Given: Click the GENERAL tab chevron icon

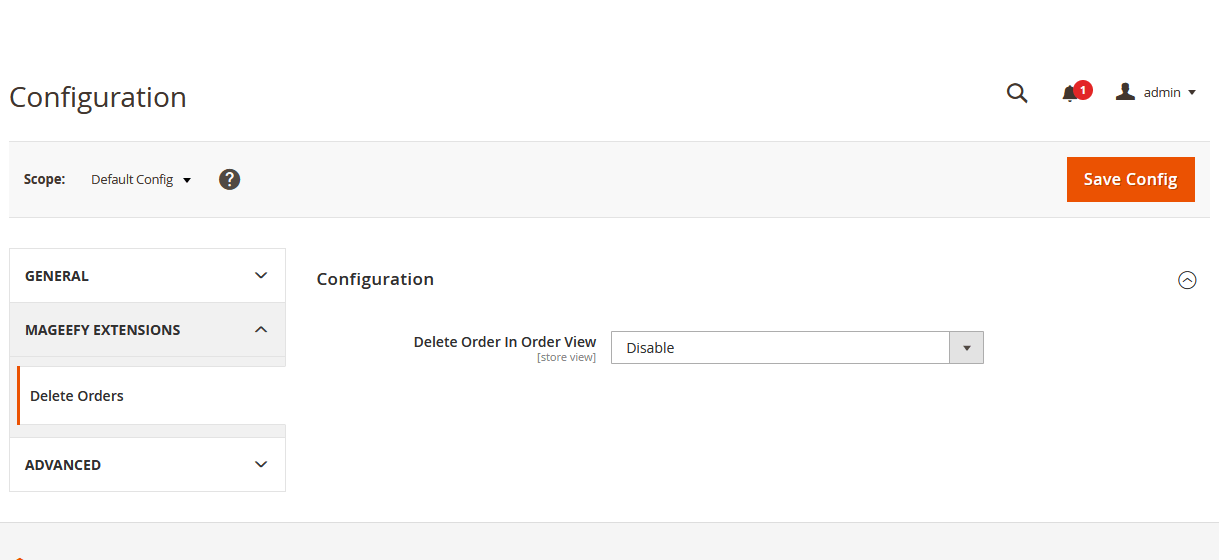Looking at the screenshot, I should (261, 276).
